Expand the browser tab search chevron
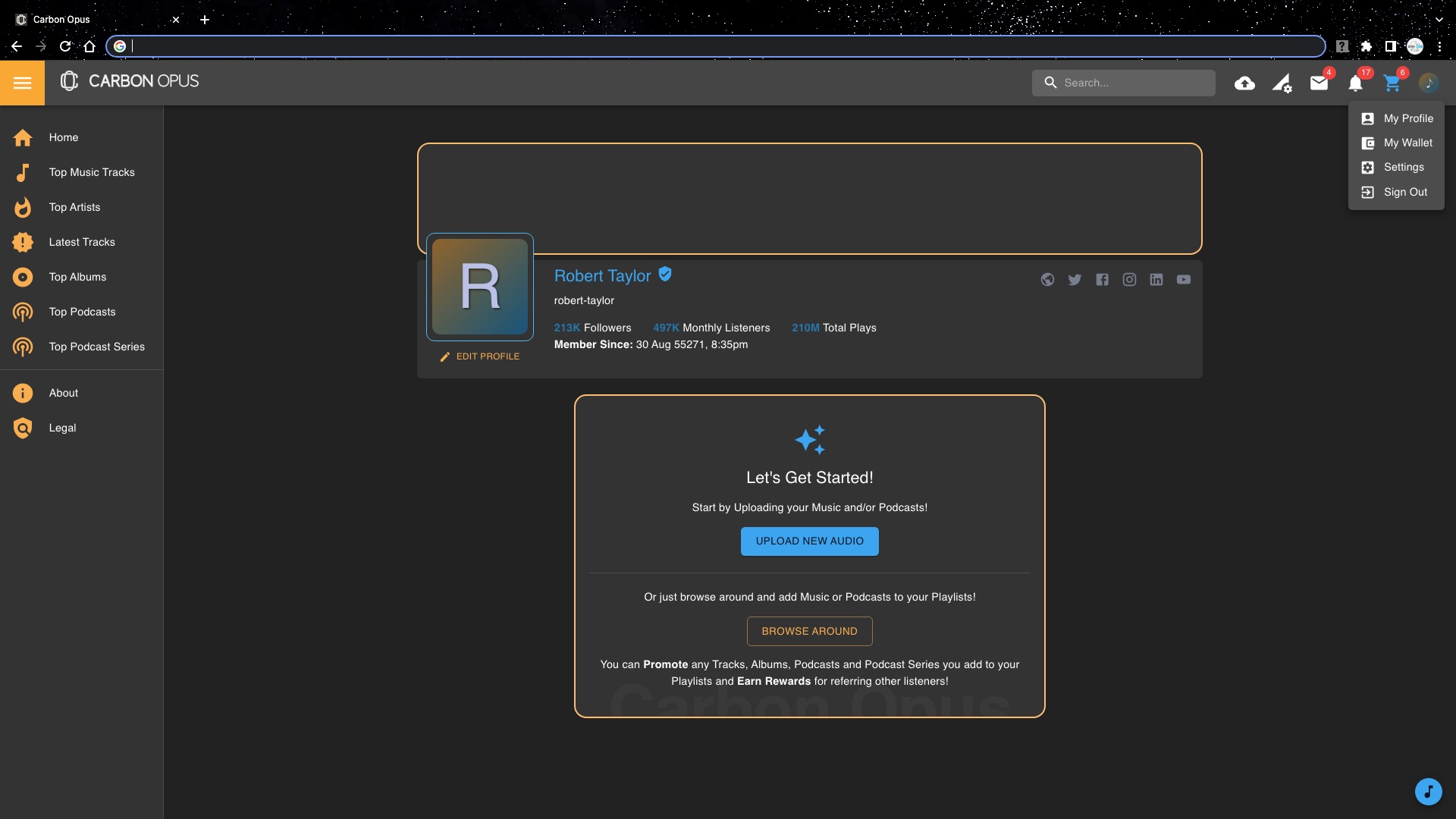 pos(1439,20)
